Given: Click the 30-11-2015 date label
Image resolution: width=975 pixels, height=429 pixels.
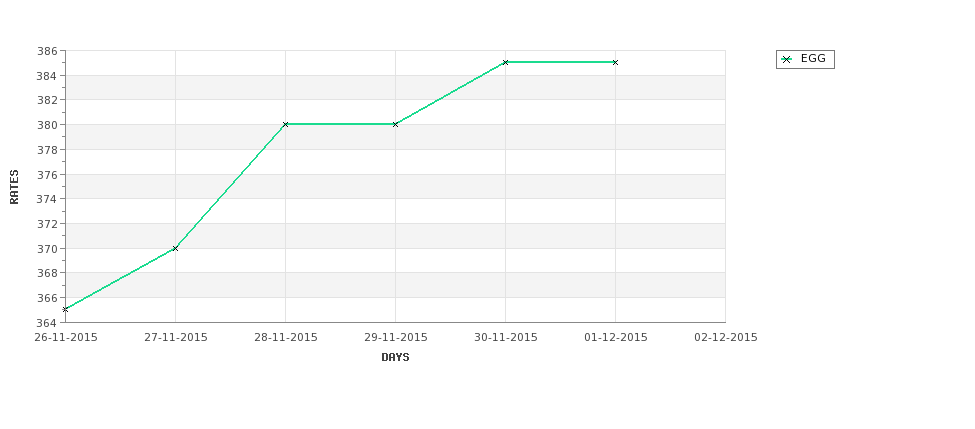Looking at the screenshot, I should (x=506, y=338).
